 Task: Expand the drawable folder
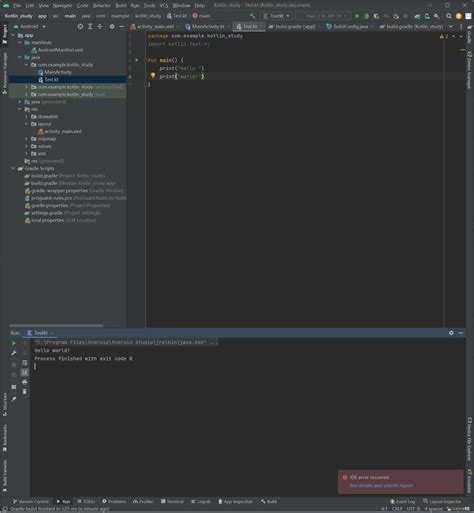pyautogui.click(x=26, y=117)
